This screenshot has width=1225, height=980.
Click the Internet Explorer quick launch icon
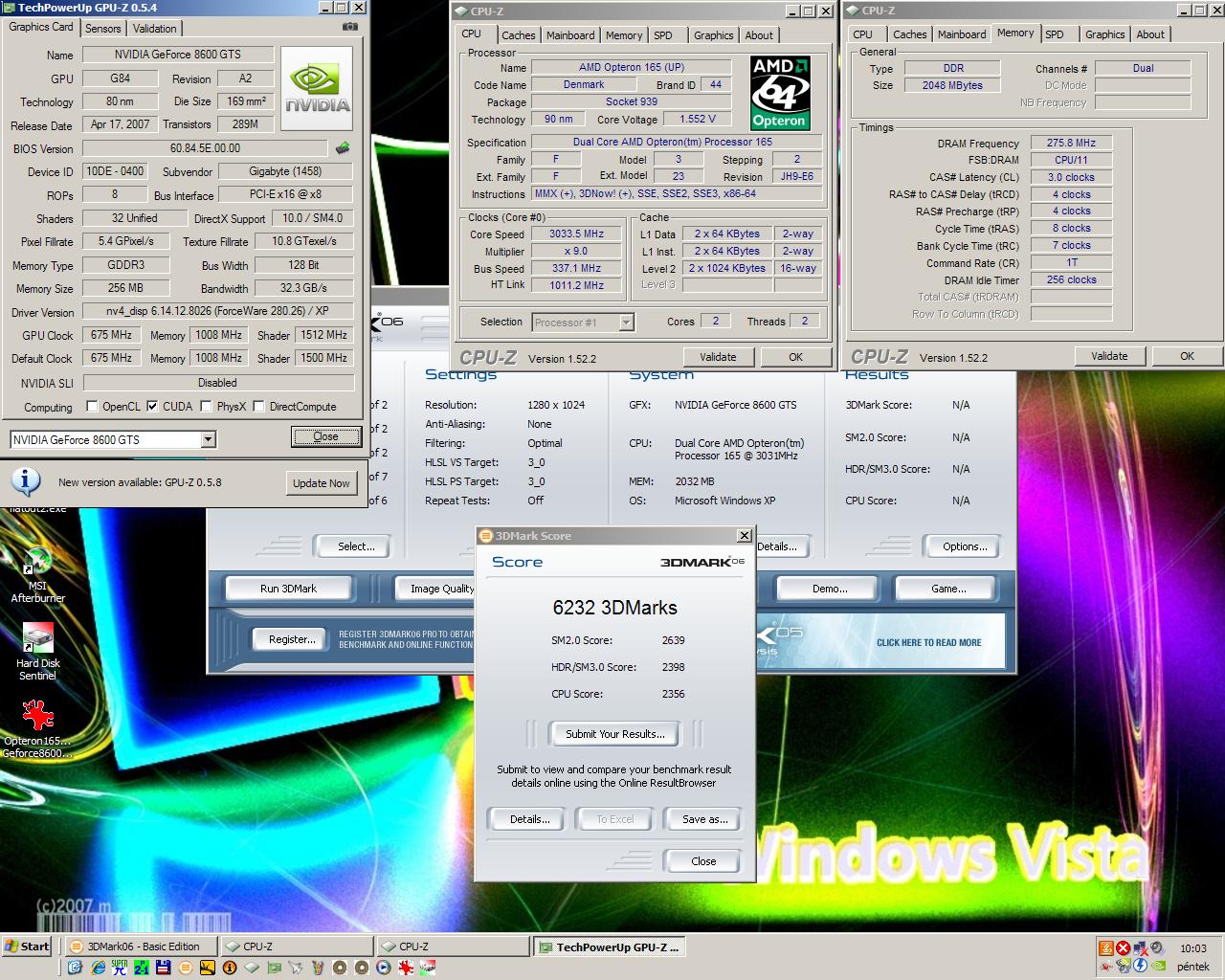(98, 968)
